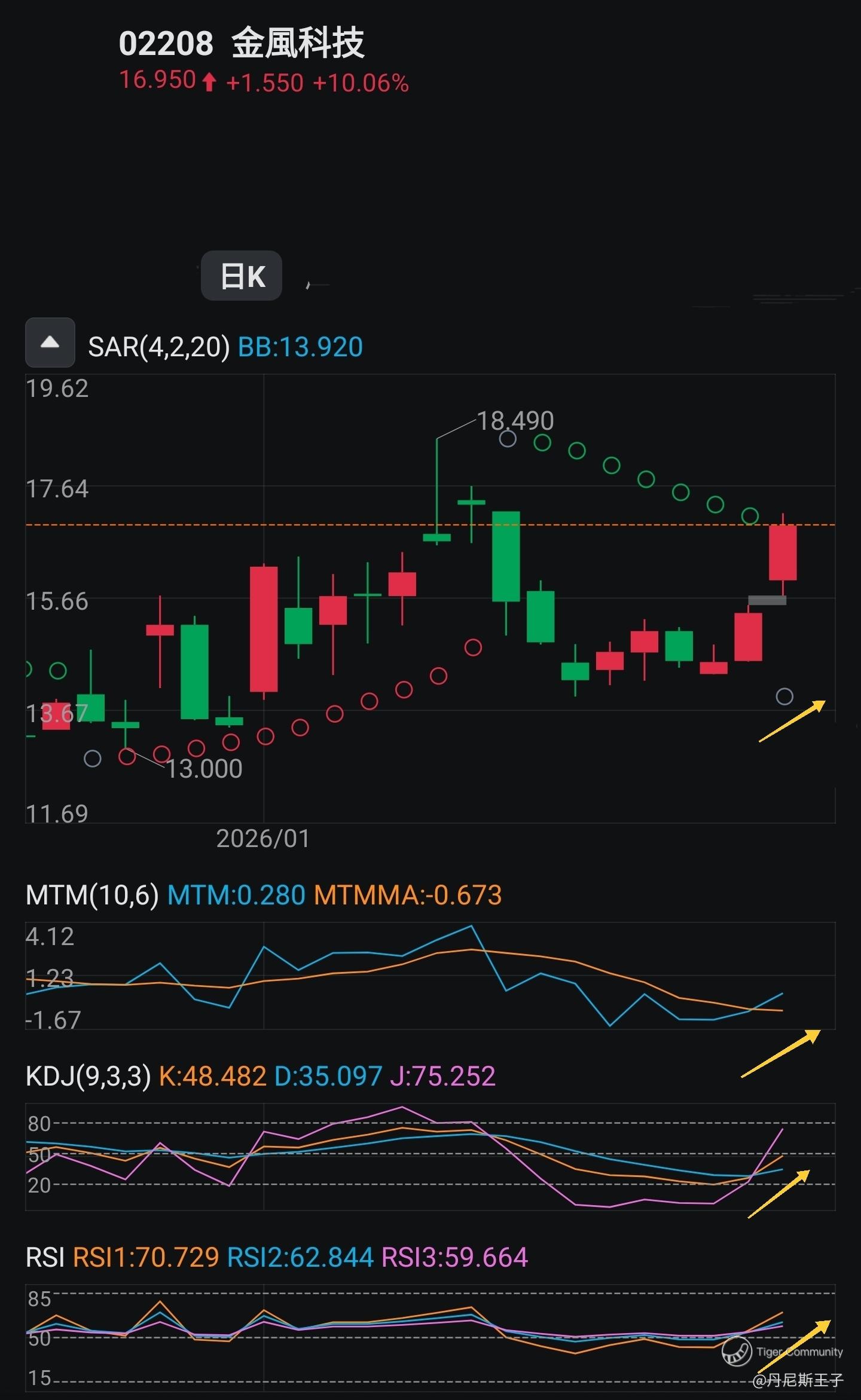Screen dimensions: 861x1400
Task: Select the 日K daily chart tab
Action: [x=242, y=276]
